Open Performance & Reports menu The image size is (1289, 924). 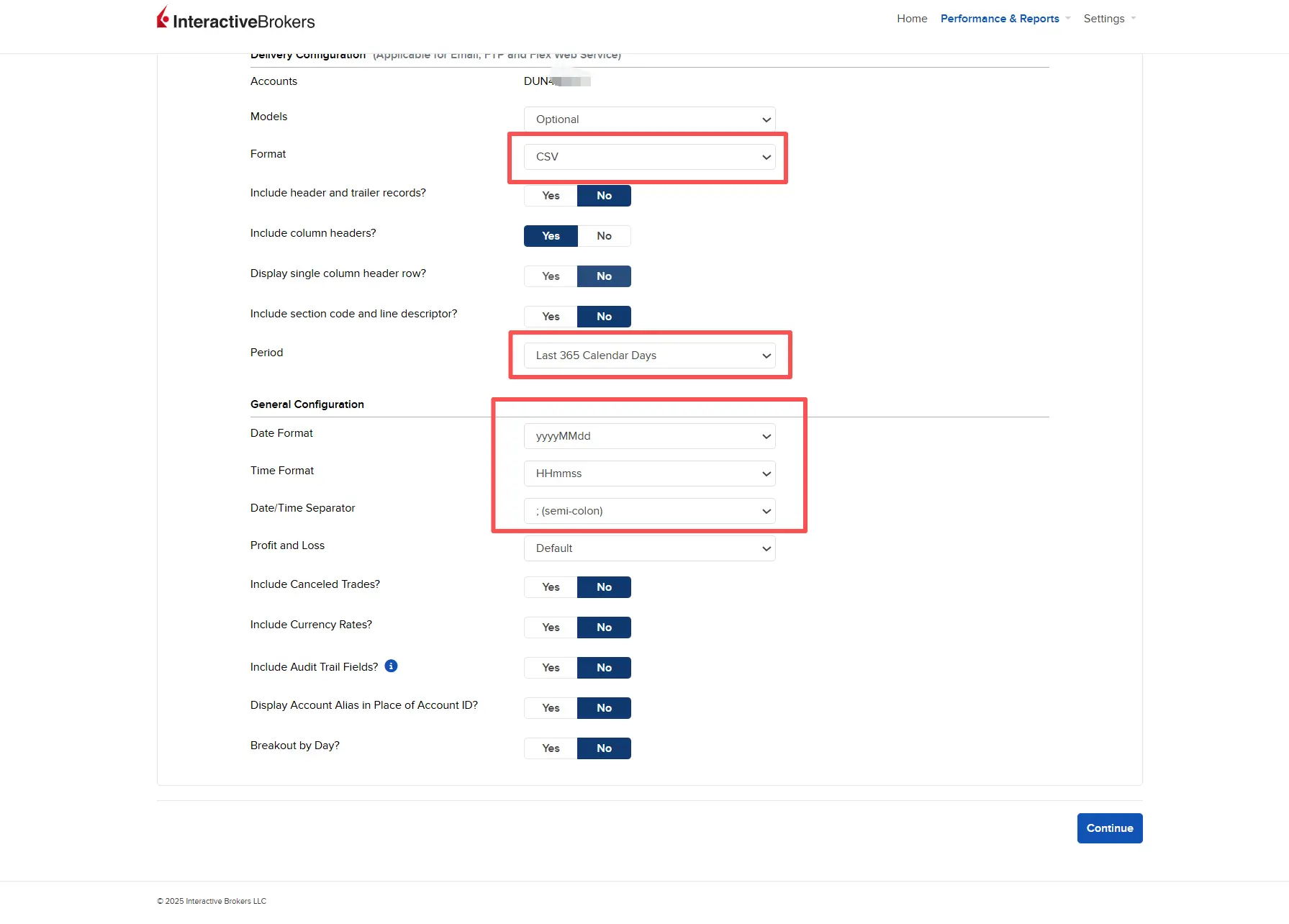click(x=999, y=19)
